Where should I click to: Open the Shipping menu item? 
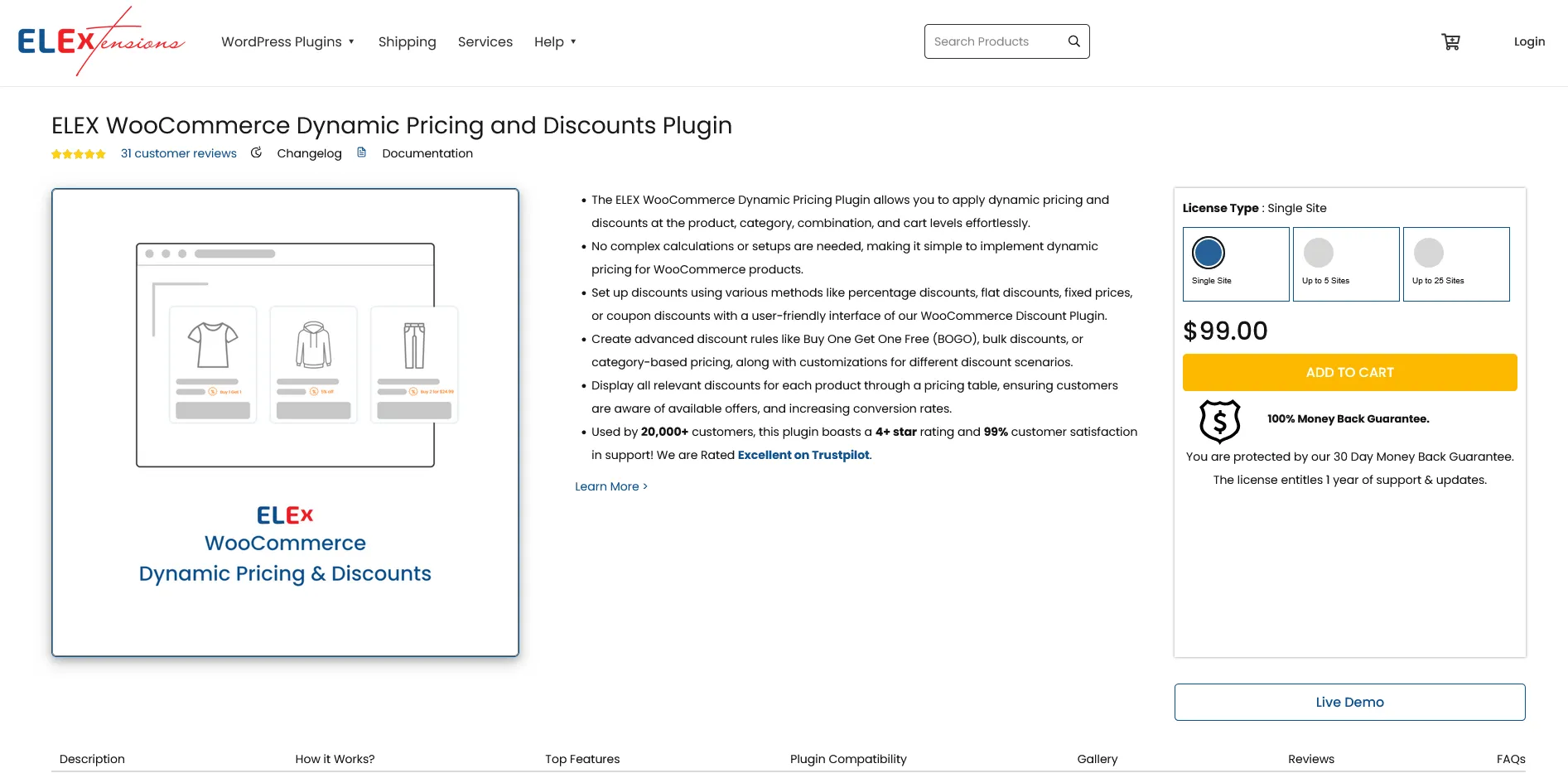tap(407, 41)
